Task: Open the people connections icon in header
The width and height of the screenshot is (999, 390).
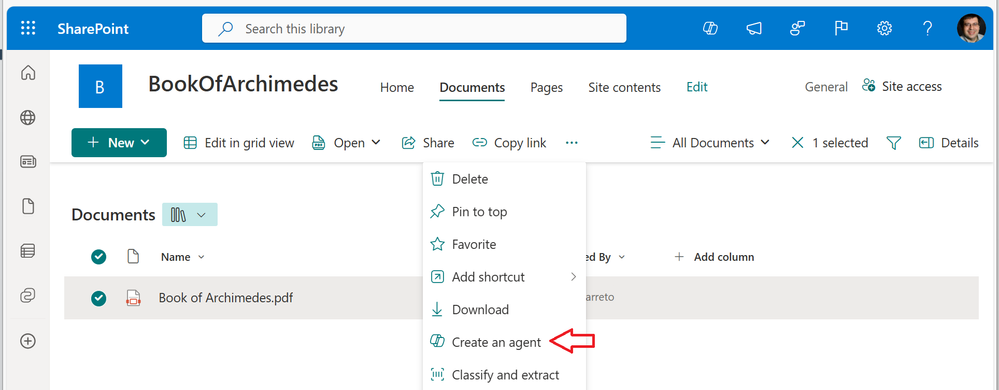Action: (798, 29)
